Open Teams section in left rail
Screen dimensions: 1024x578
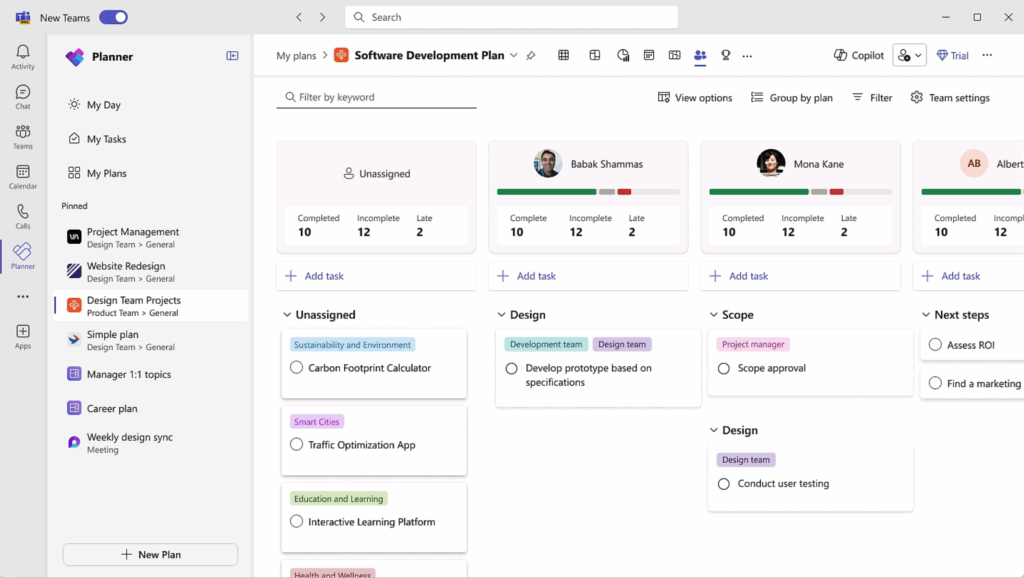[x=23, y=137]
